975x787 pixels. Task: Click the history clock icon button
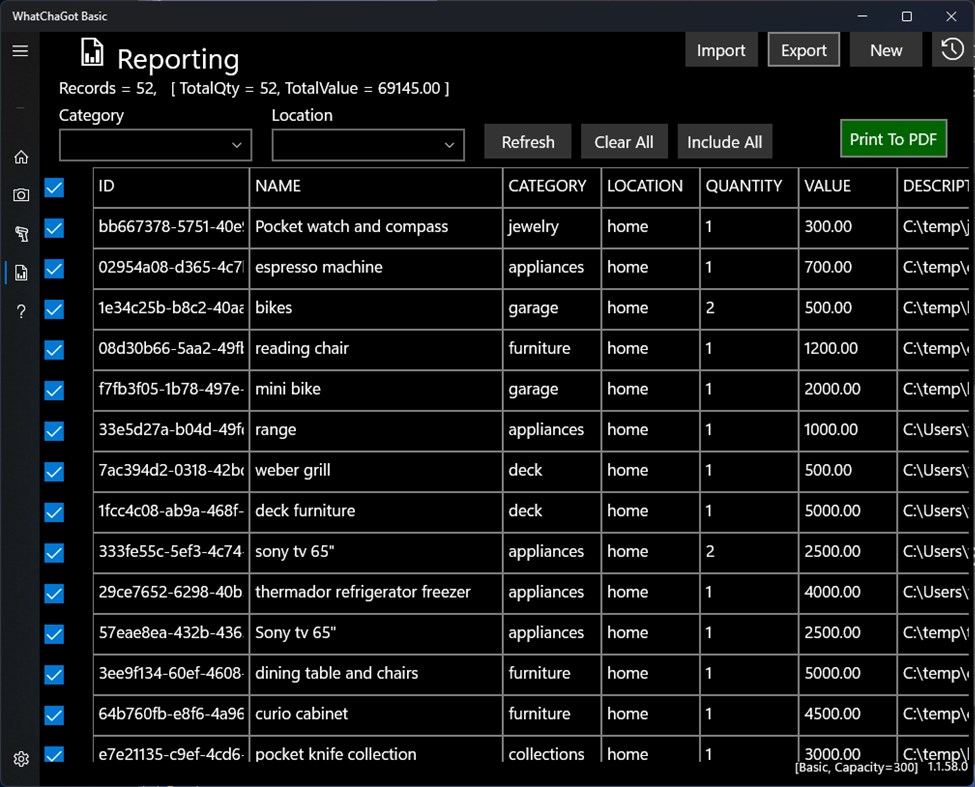952,50
